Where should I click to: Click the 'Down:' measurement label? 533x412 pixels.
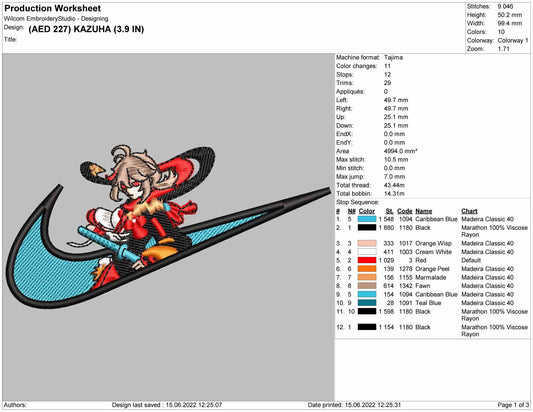point(344,125)
